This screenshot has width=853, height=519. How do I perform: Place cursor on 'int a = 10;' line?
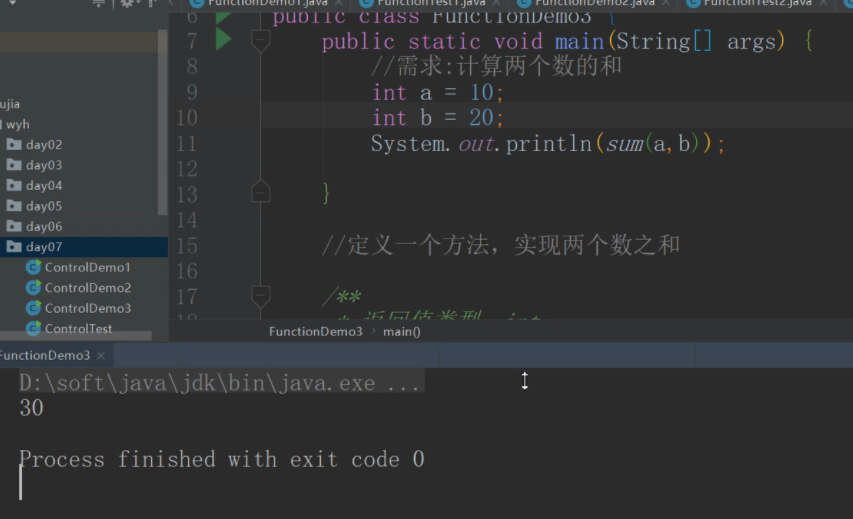tap(438, 92)
